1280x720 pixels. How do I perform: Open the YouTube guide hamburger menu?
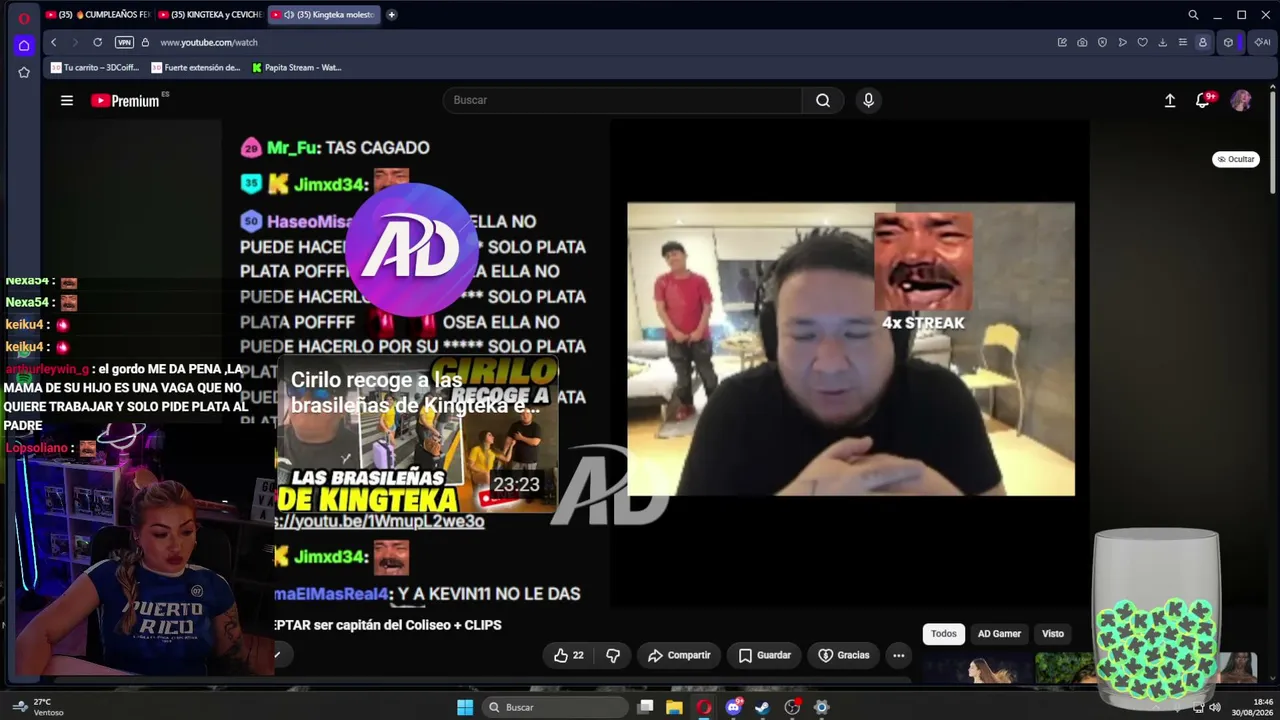tap(67, 100)
